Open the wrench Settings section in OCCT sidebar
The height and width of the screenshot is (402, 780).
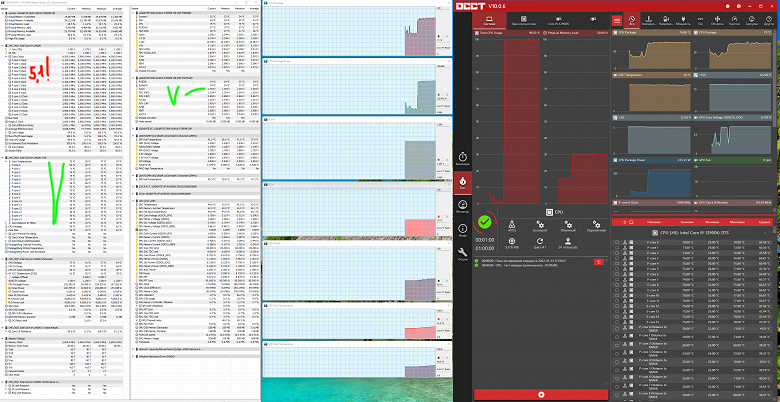[x=462, y=254]
